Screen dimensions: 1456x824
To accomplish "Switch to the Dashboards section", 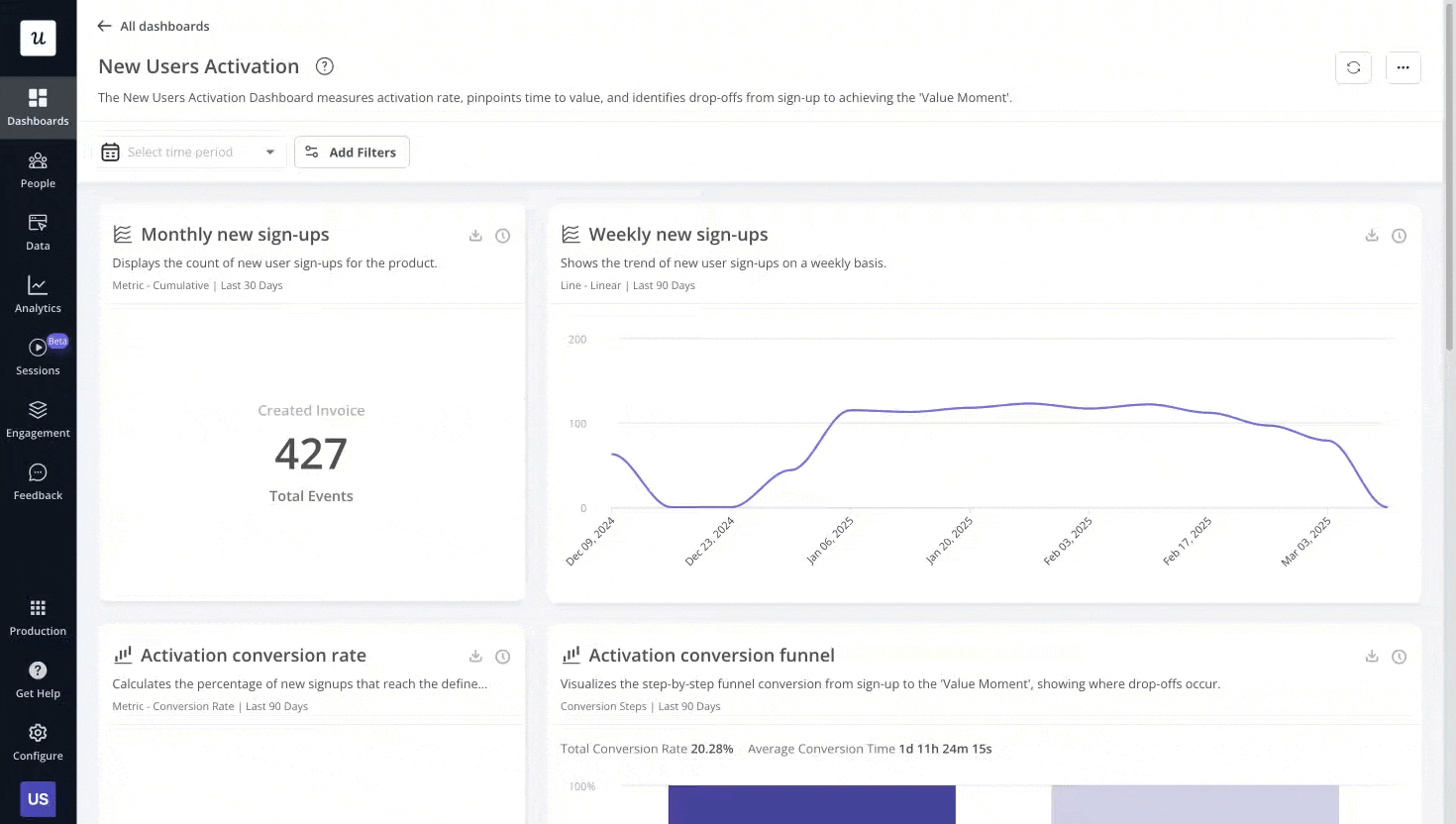I will [x=38, y=107].
